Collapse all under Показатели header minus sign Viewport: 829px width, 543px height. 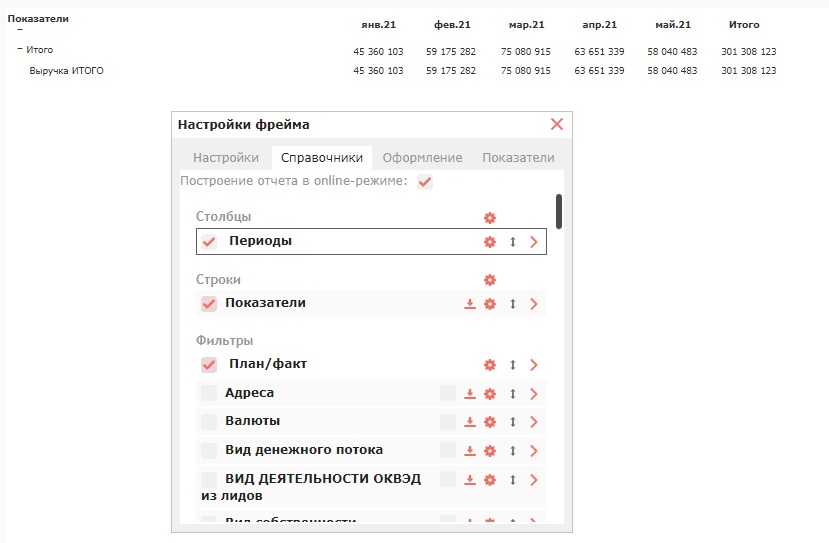click(20, 30)
